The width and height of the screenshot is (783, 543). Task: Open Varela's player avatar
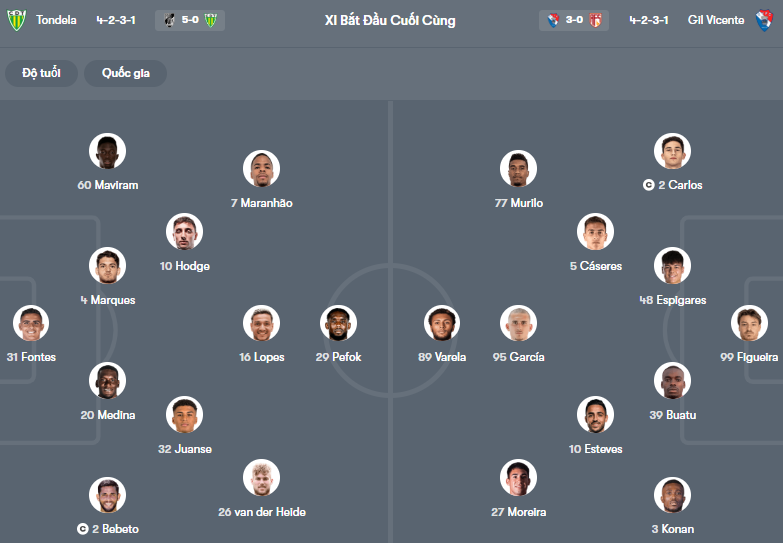click(441, 324)
